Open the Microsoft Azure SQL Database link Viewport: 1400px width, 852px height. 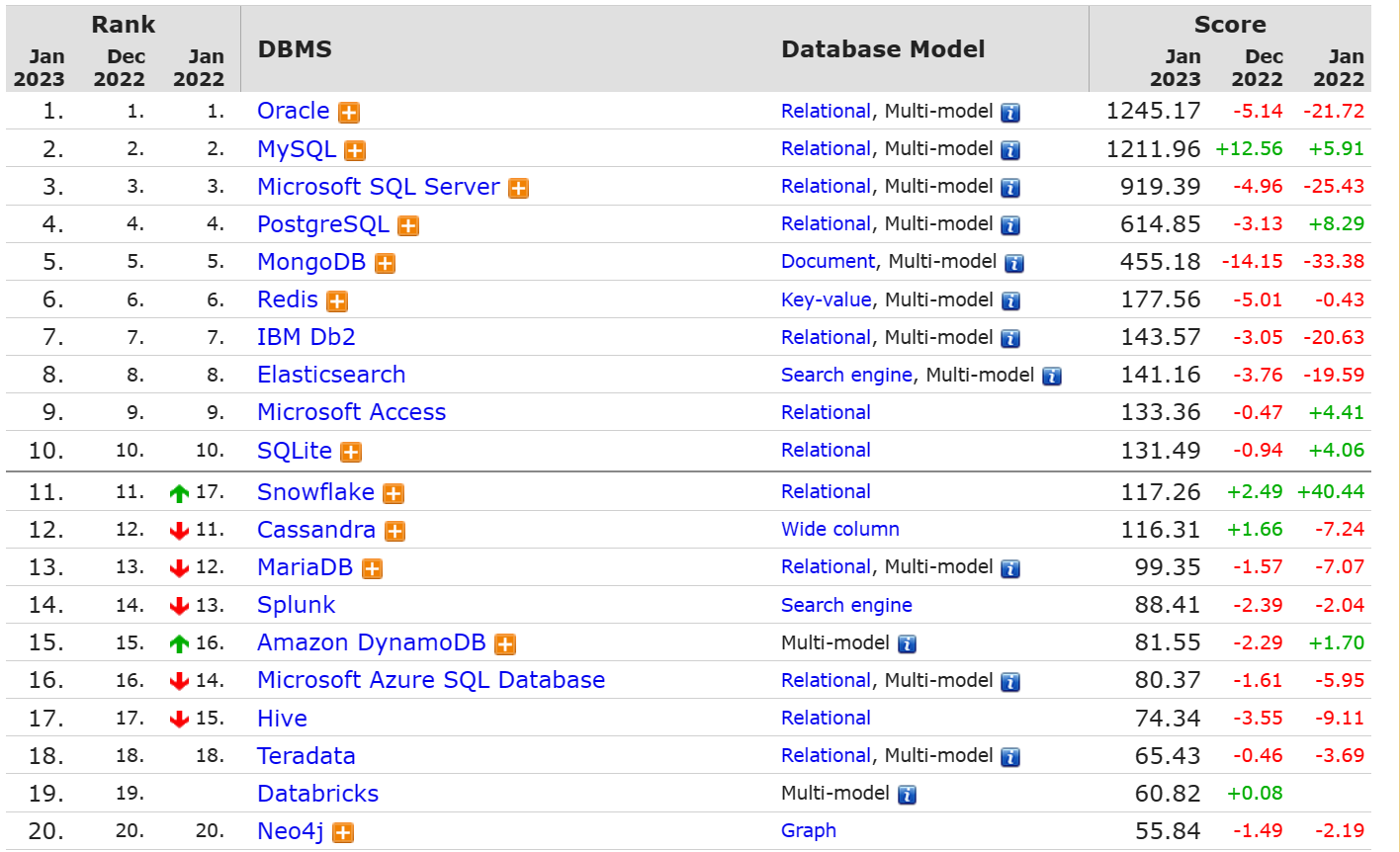point(431,680)
